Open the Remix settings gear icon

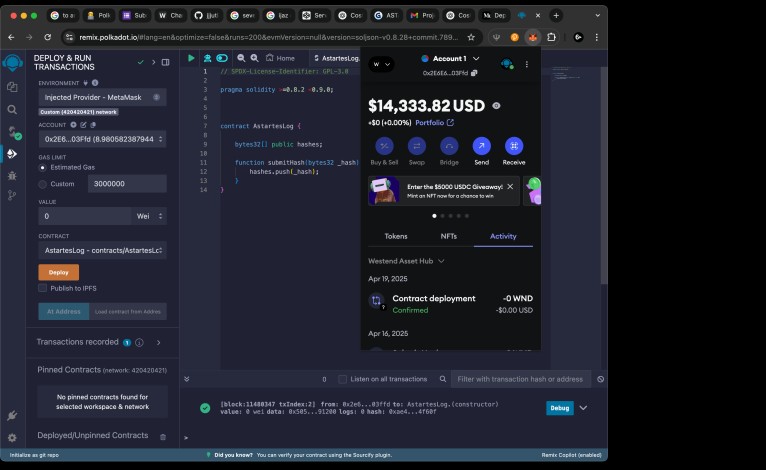coord(12,438)
